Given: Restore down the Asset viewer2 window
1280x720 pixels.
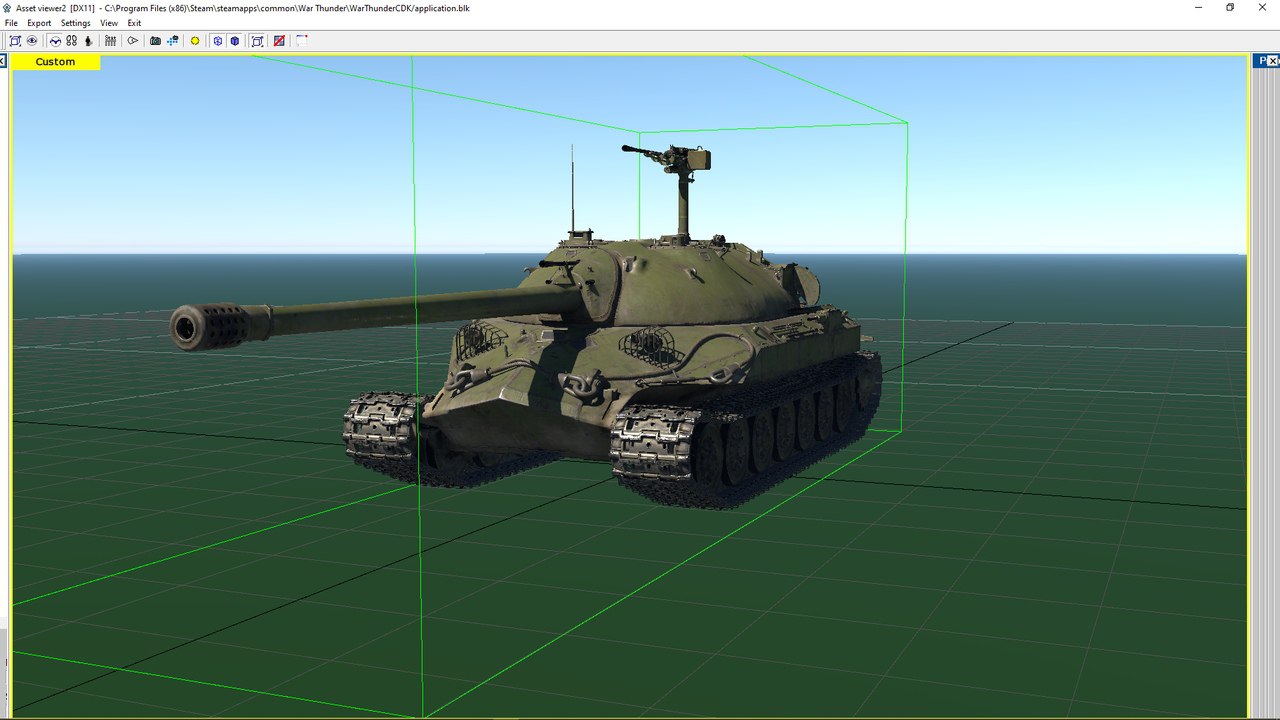Looking at the screenshot, I should coord(1230,7).
